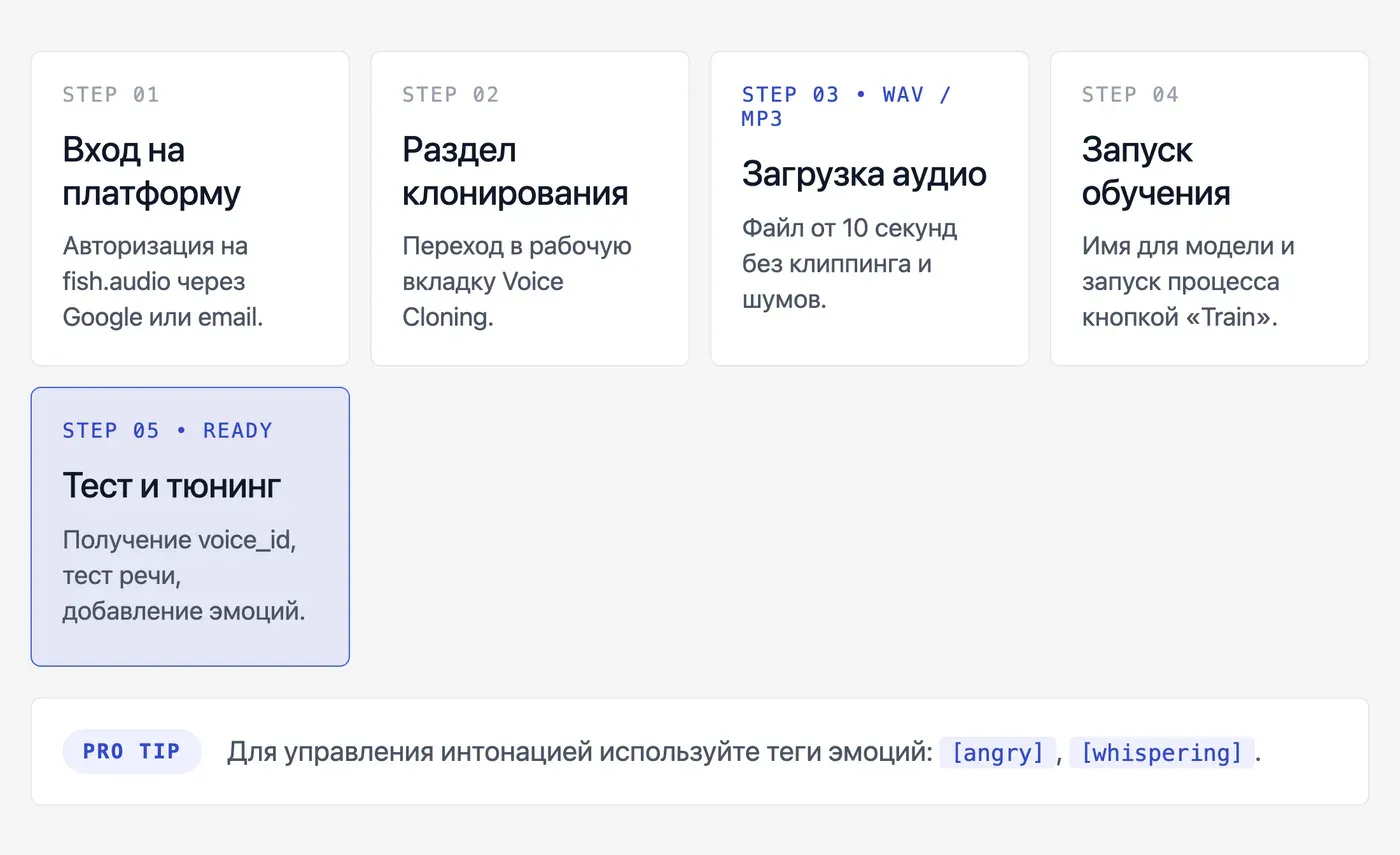Open the 'Вход на платформу' step card

[x=190, y=208]
